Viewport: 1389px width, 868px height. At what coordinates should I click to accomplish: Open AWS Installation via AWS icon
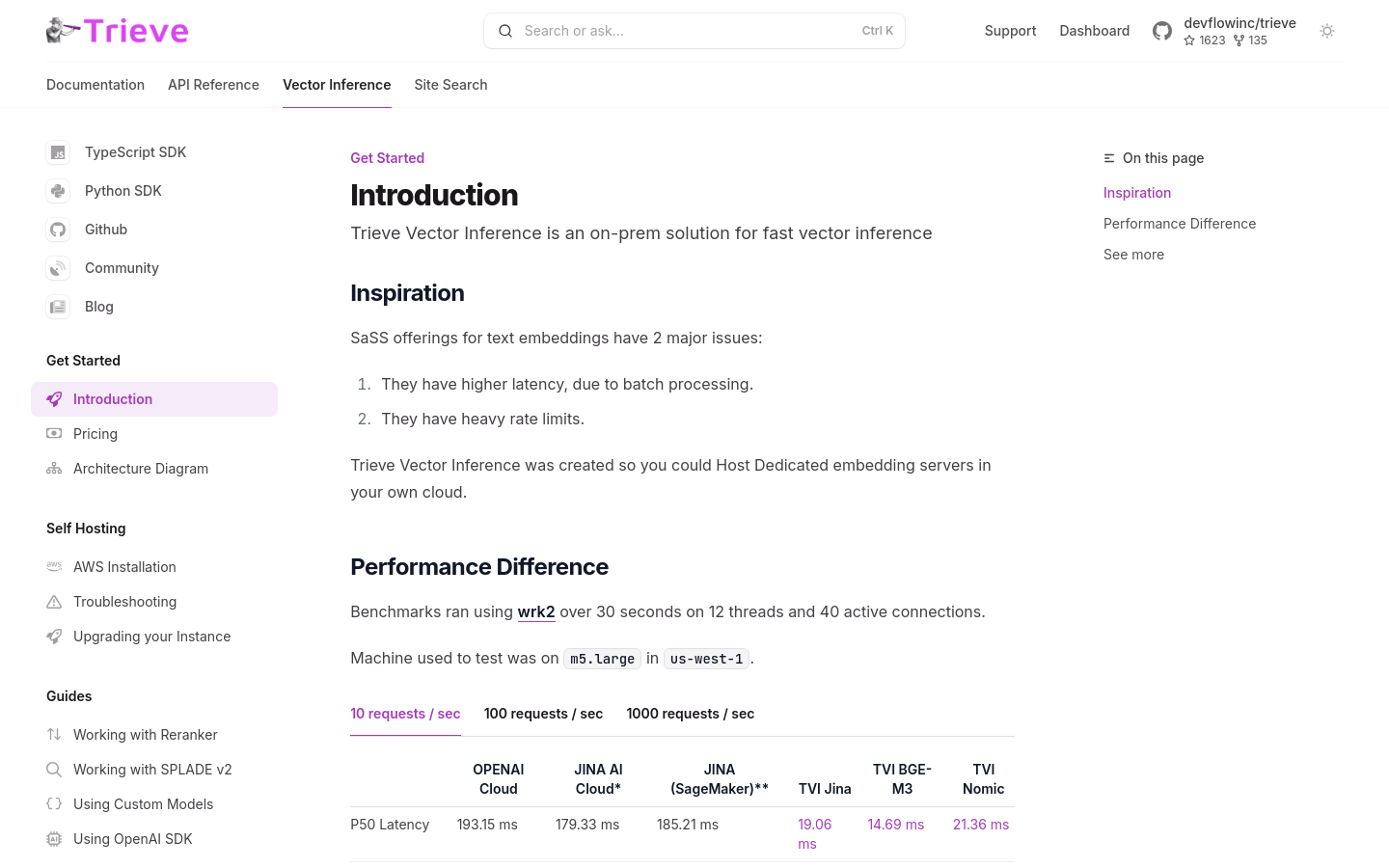(54, 567)
